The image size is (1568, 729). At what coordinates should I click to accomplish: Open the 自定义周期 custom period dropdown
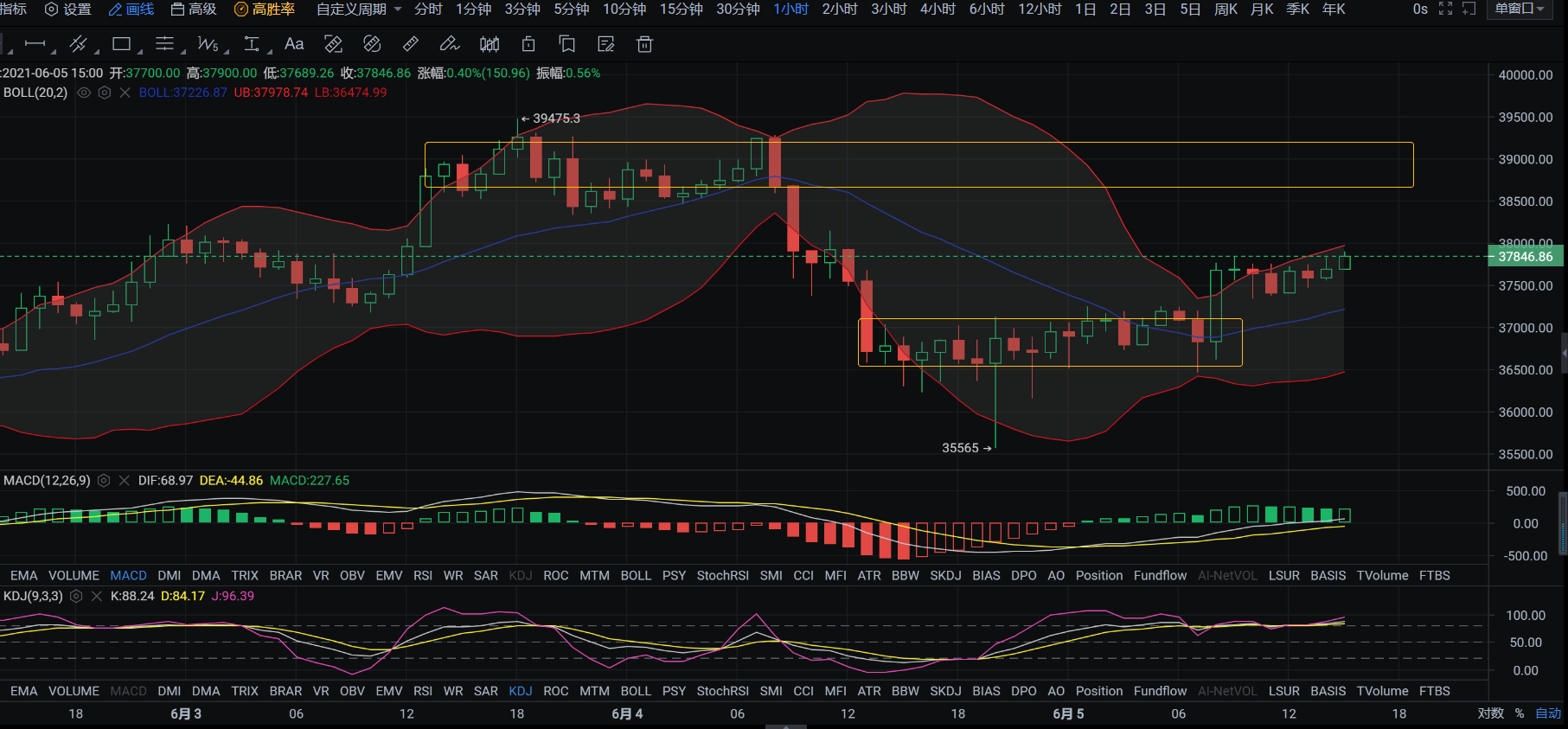pyautogui.click(x=358, y=9)
